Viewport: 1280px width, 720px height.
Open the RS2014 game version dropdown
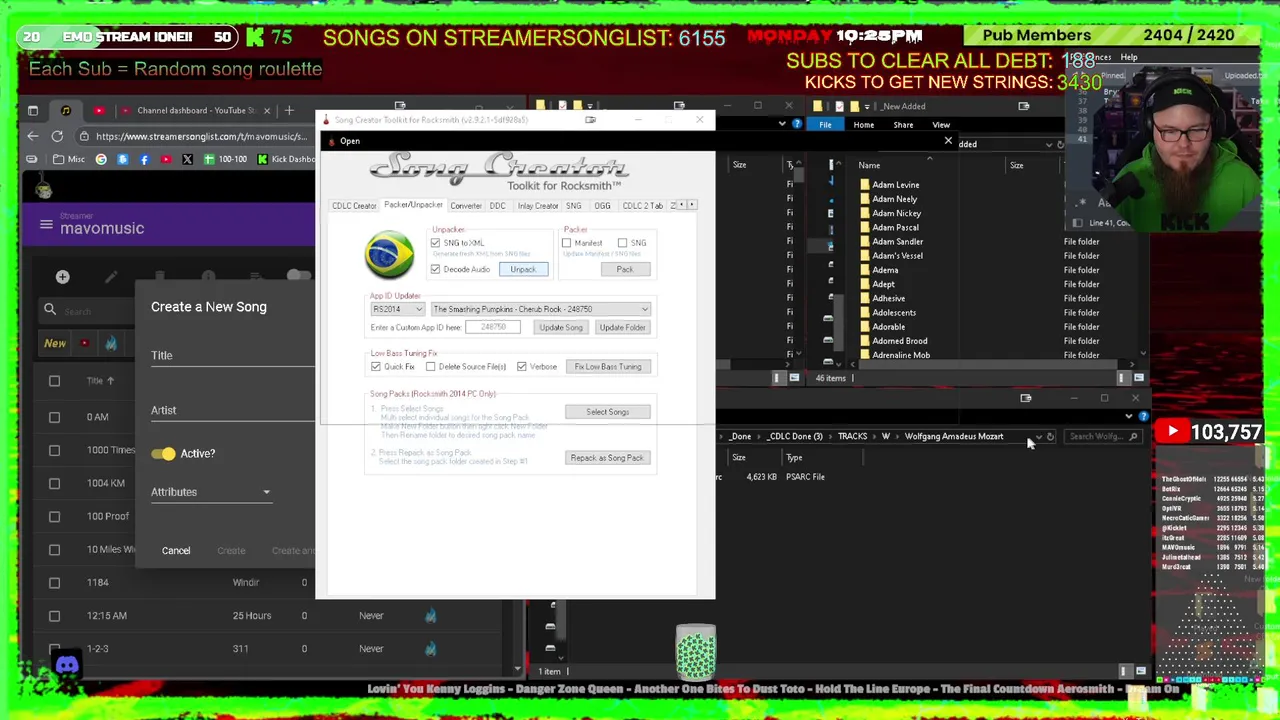397,309
